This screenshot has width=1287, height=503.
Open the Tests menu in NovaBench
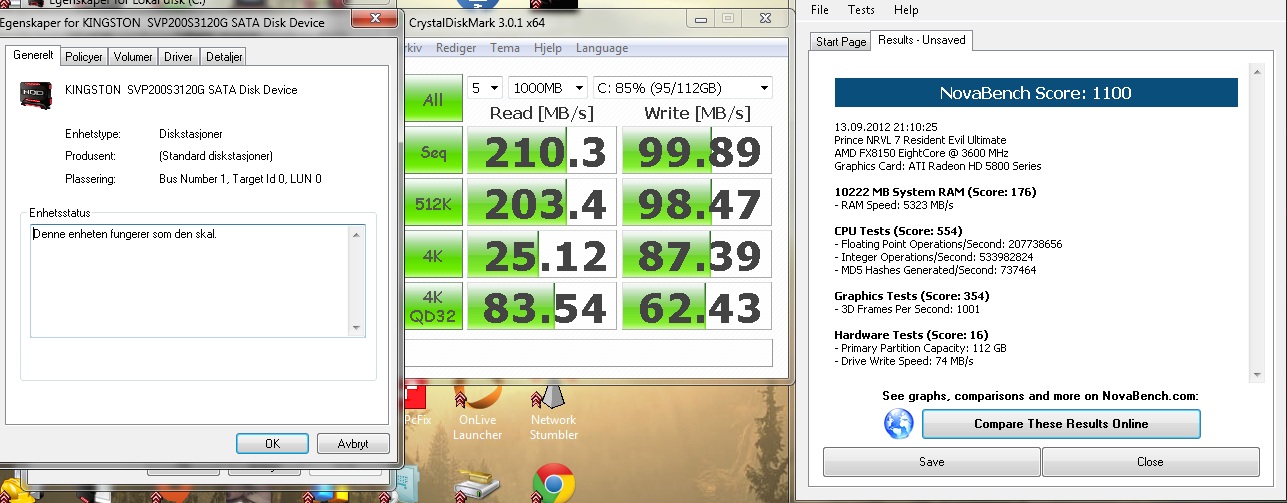861,10
